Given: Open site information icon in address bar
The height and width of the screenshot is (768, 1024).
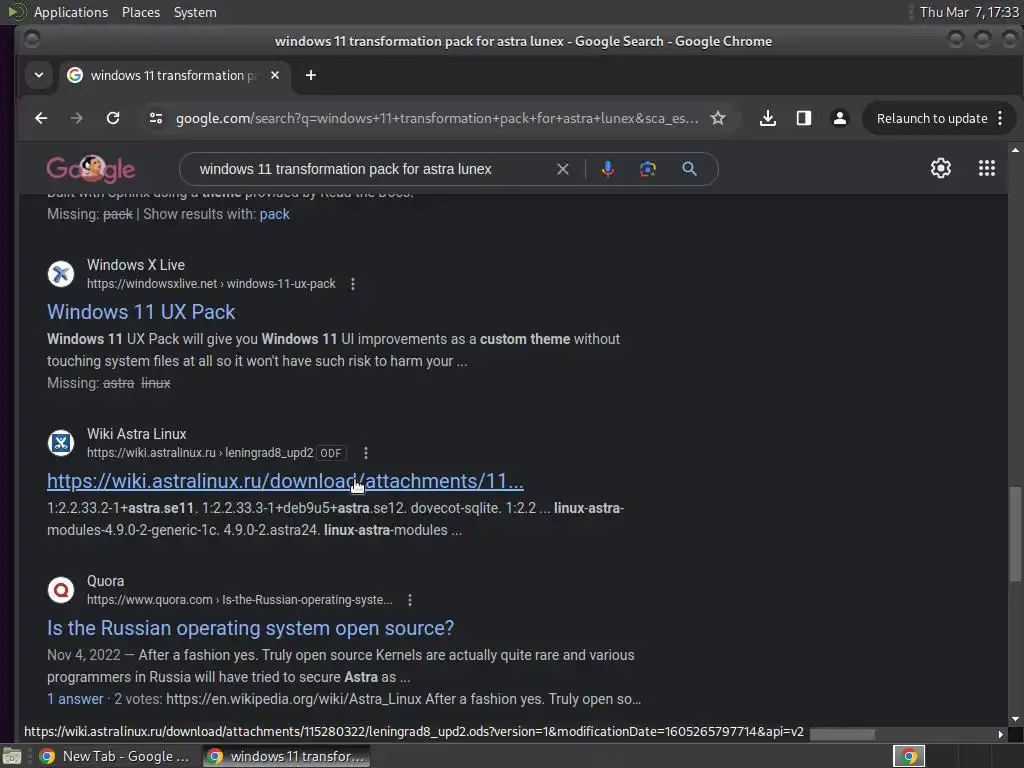Looking at the screenshot, I should pos(155,118).
